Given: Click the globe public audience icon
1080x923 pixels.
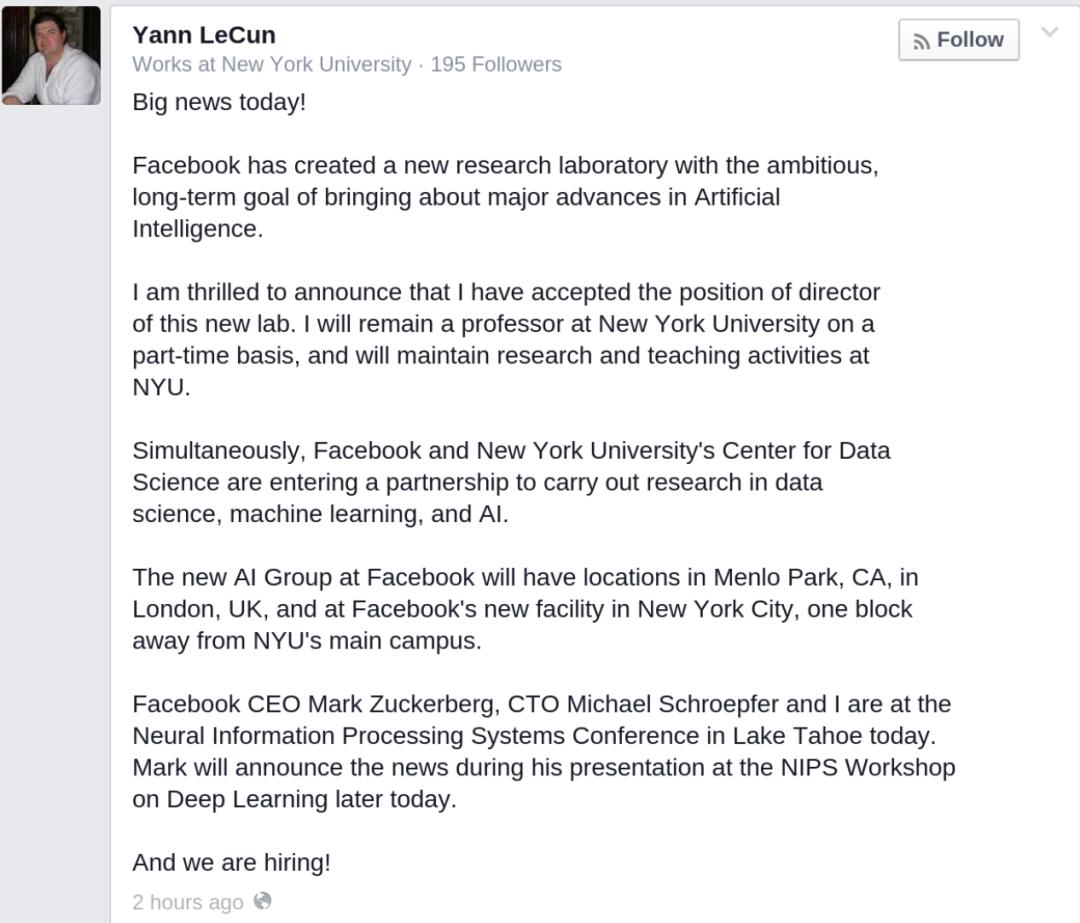Looking at the screenshot, I should point(263,901).
